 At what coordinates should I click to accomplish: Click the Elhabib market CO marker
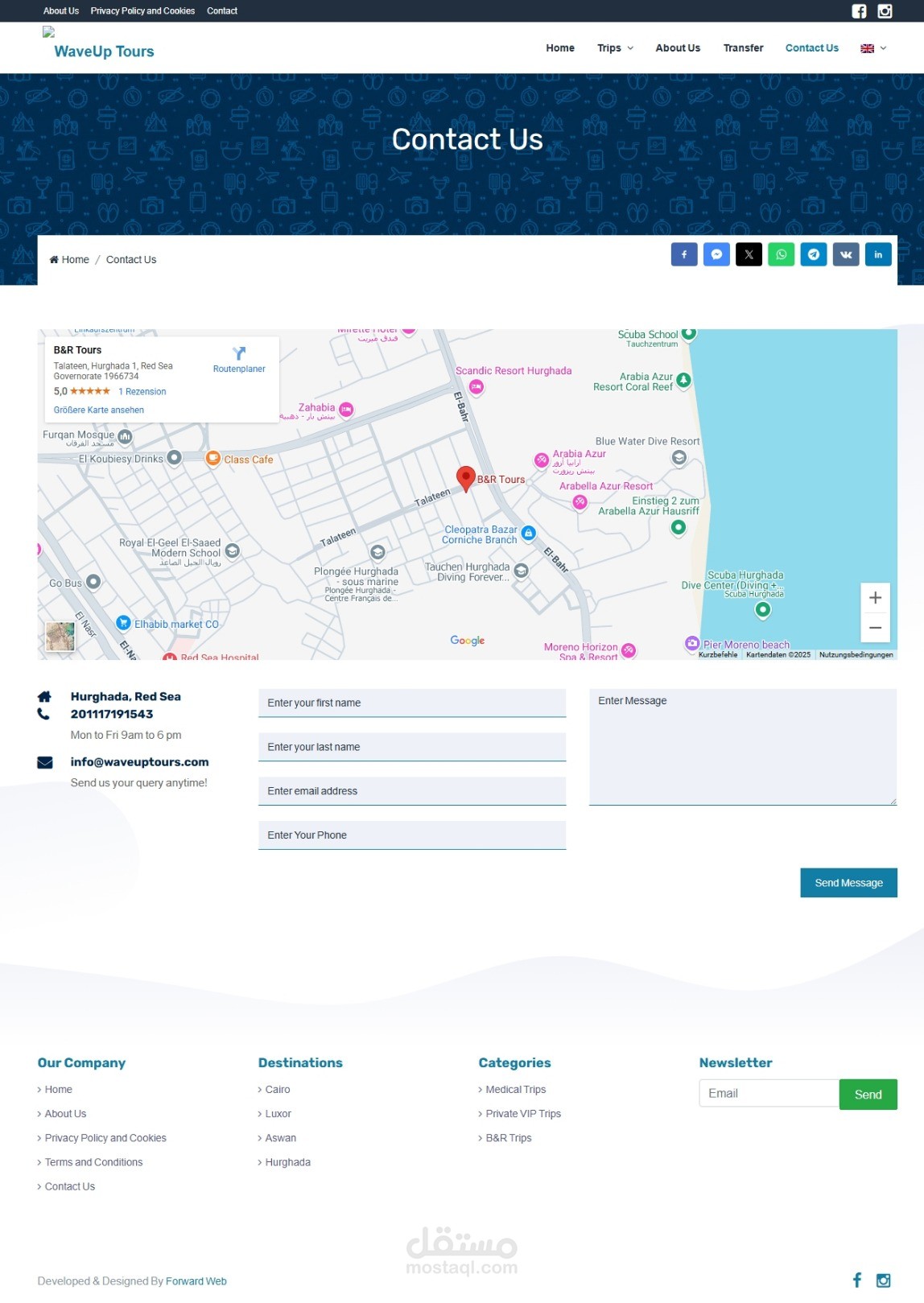coord(123,623)
